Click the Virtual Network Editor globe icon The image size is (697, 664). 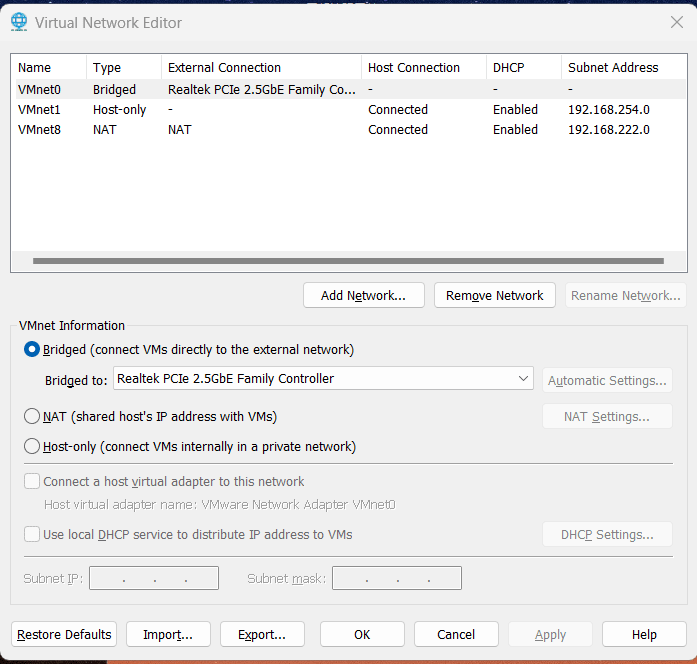click(19, 22)
